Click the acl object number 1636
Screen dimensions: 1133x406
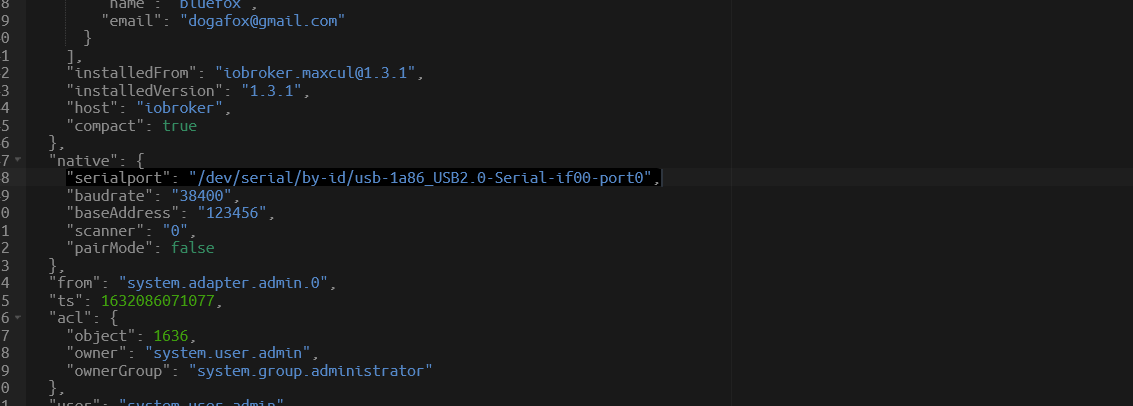tap(171, 336)
